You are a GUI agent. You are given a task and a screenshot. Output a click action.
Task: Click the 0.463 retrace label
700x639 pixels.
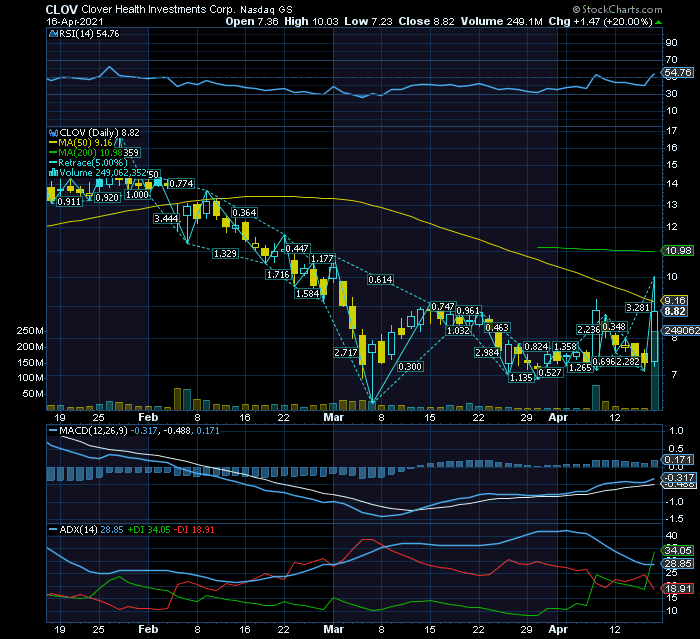(x=497, y=327)
